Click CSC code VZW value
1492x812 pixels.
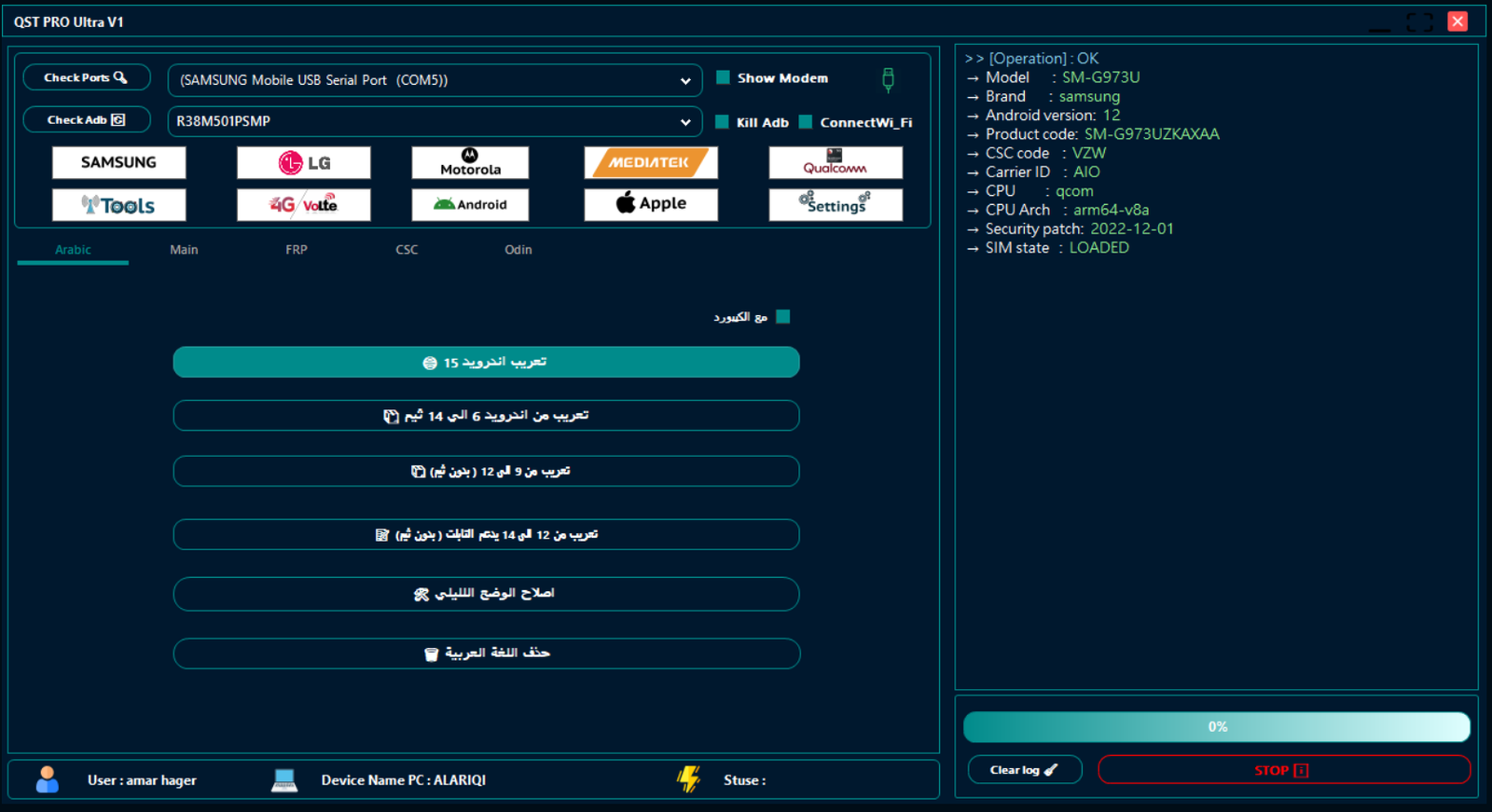click(1088, 153)
